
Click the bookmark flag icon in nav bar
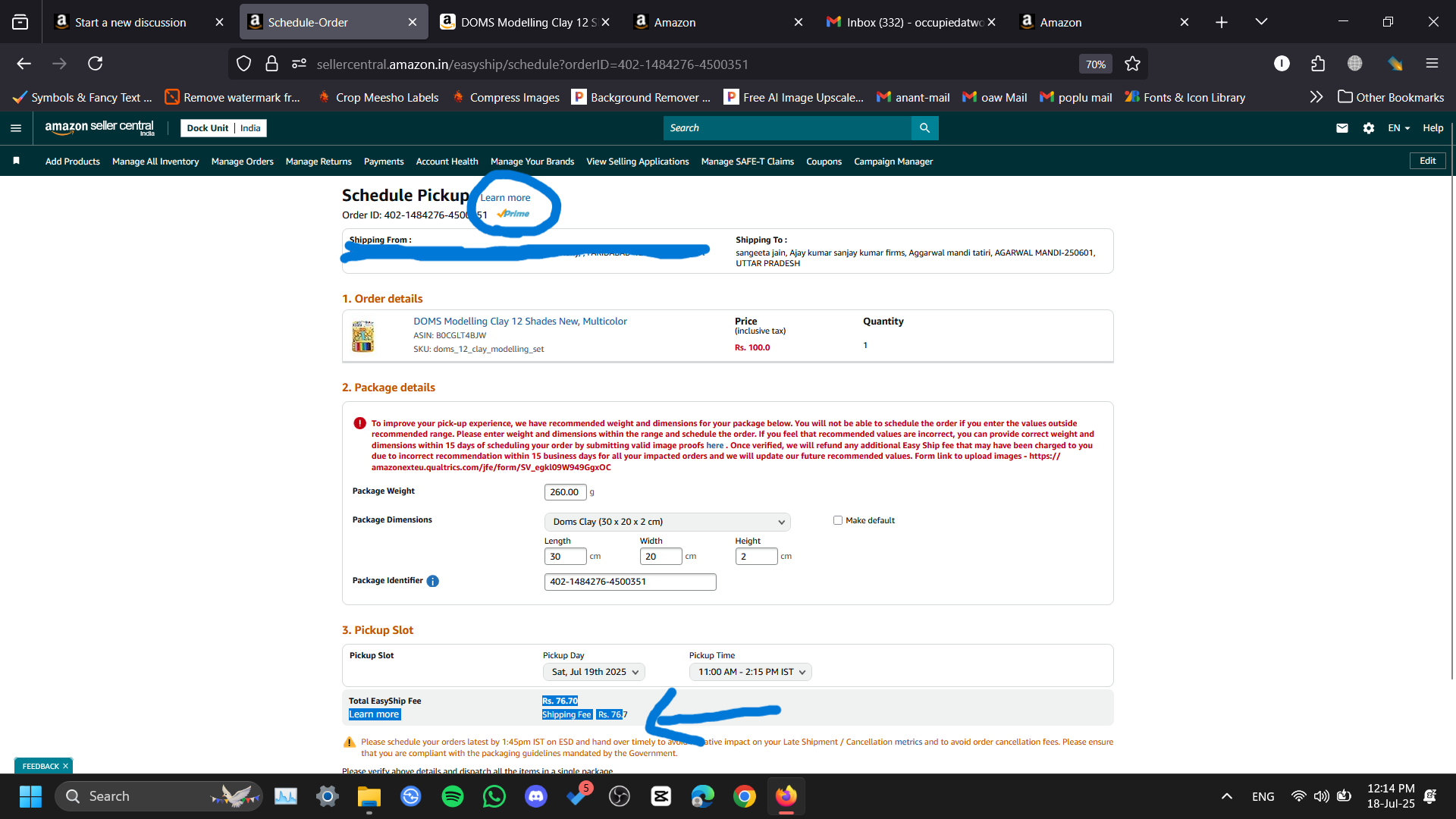(x=16, y=161)
